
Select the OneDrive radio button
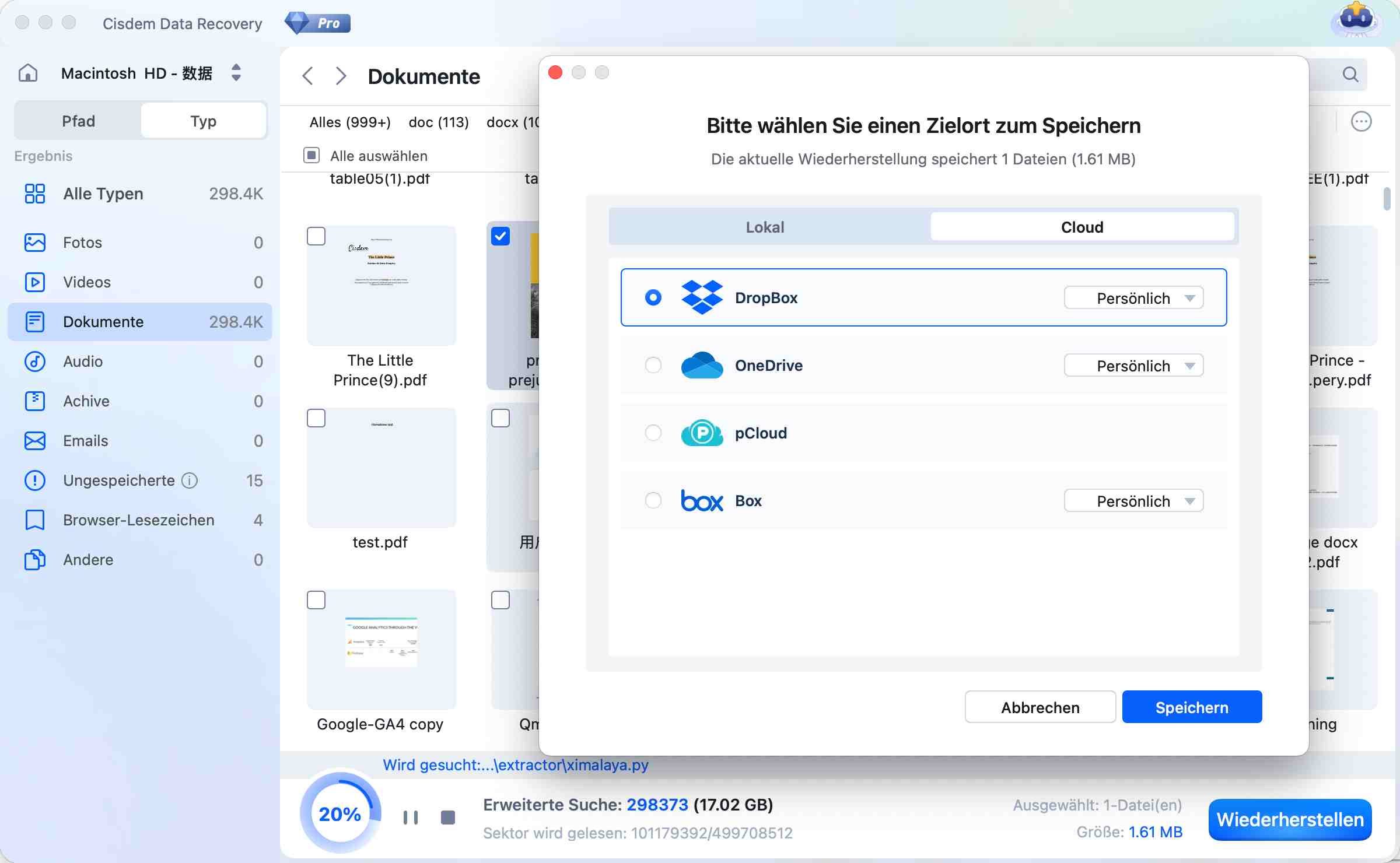[653, 366]
